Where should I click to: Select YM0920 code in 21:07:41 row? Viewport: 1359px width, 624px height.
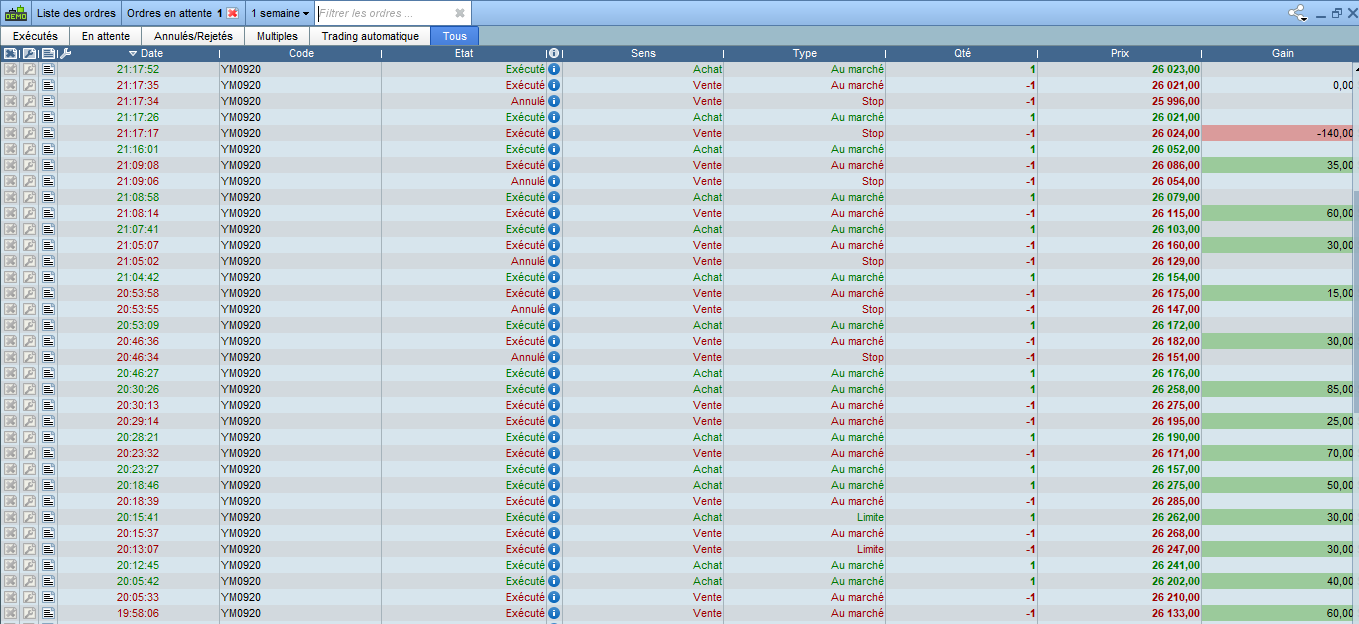[x=300, y=229]
